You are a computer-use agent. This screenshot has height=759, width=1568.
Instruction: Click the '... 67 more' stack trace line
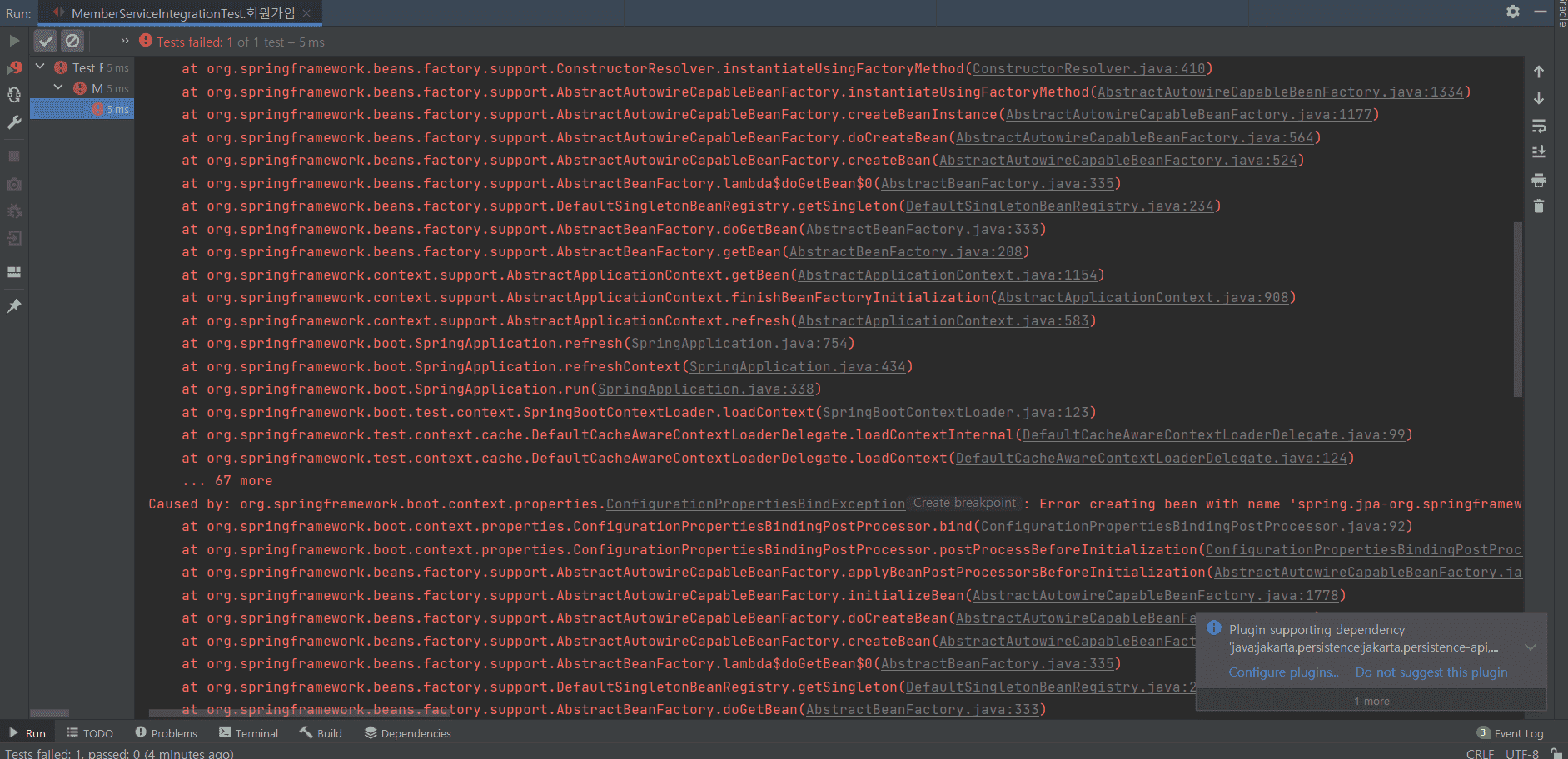coord(227,481)
